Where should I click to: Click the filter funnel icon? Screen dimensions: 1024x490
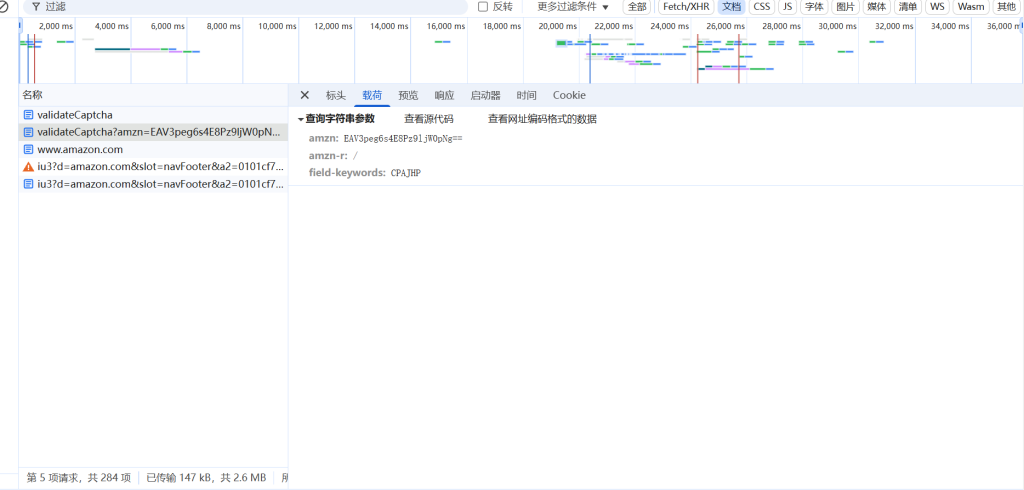(x=35, y=6)
